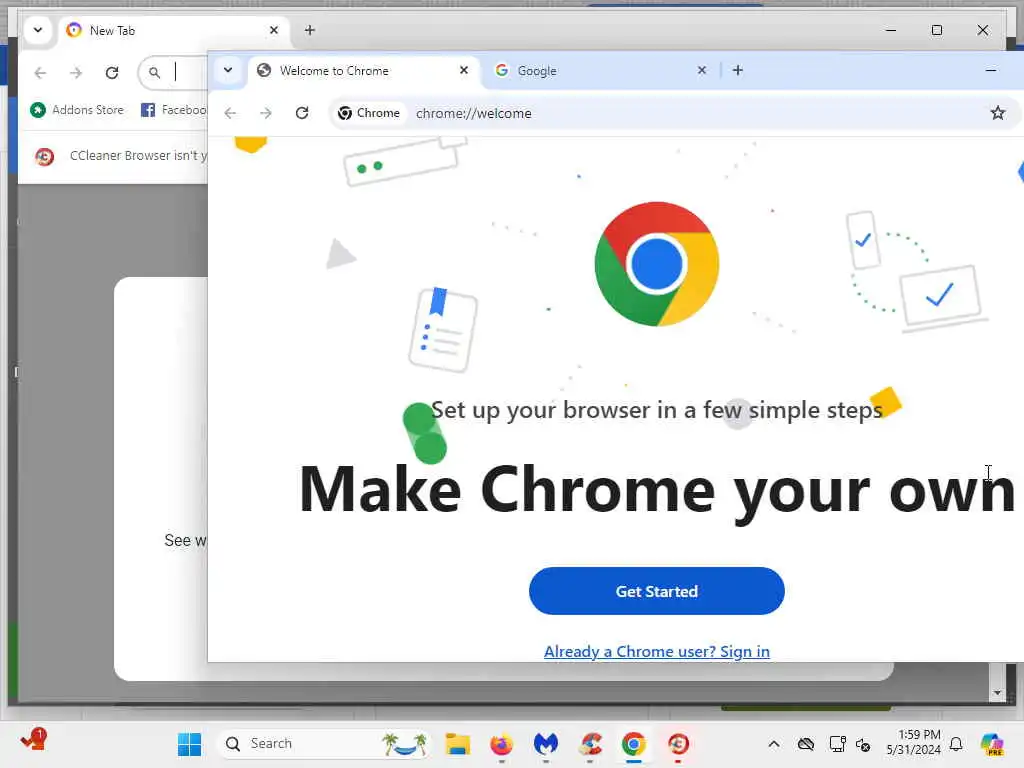Image resolution: width=1024 pixels, height=768 pixels.
Task: Open Facebook bookmark in CCleaner Browser
Action: pyautogui.click(x=174, y=110)
